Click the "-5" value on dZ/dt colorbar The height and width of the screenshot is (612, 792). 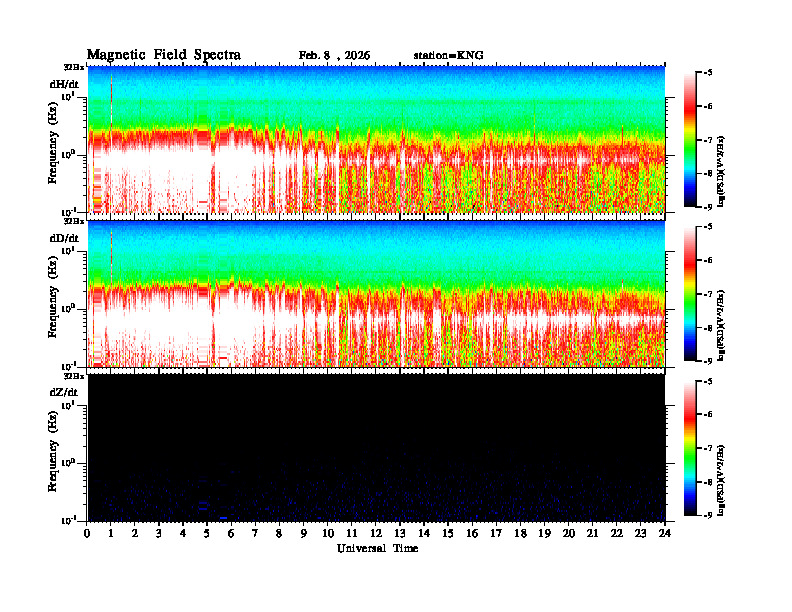click(x=708, y=381)
